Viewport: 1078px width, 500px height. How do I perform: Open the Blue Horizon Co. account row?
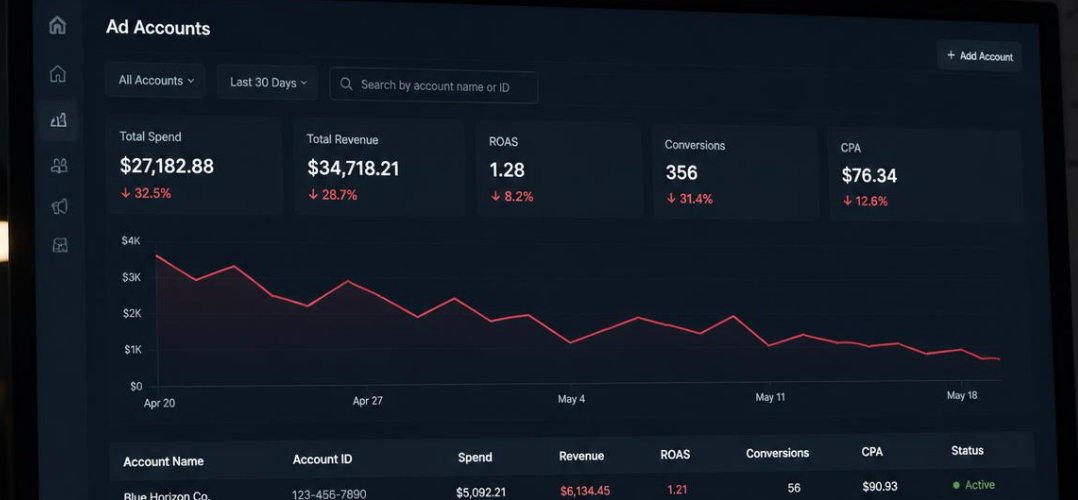tap(571, 491)
